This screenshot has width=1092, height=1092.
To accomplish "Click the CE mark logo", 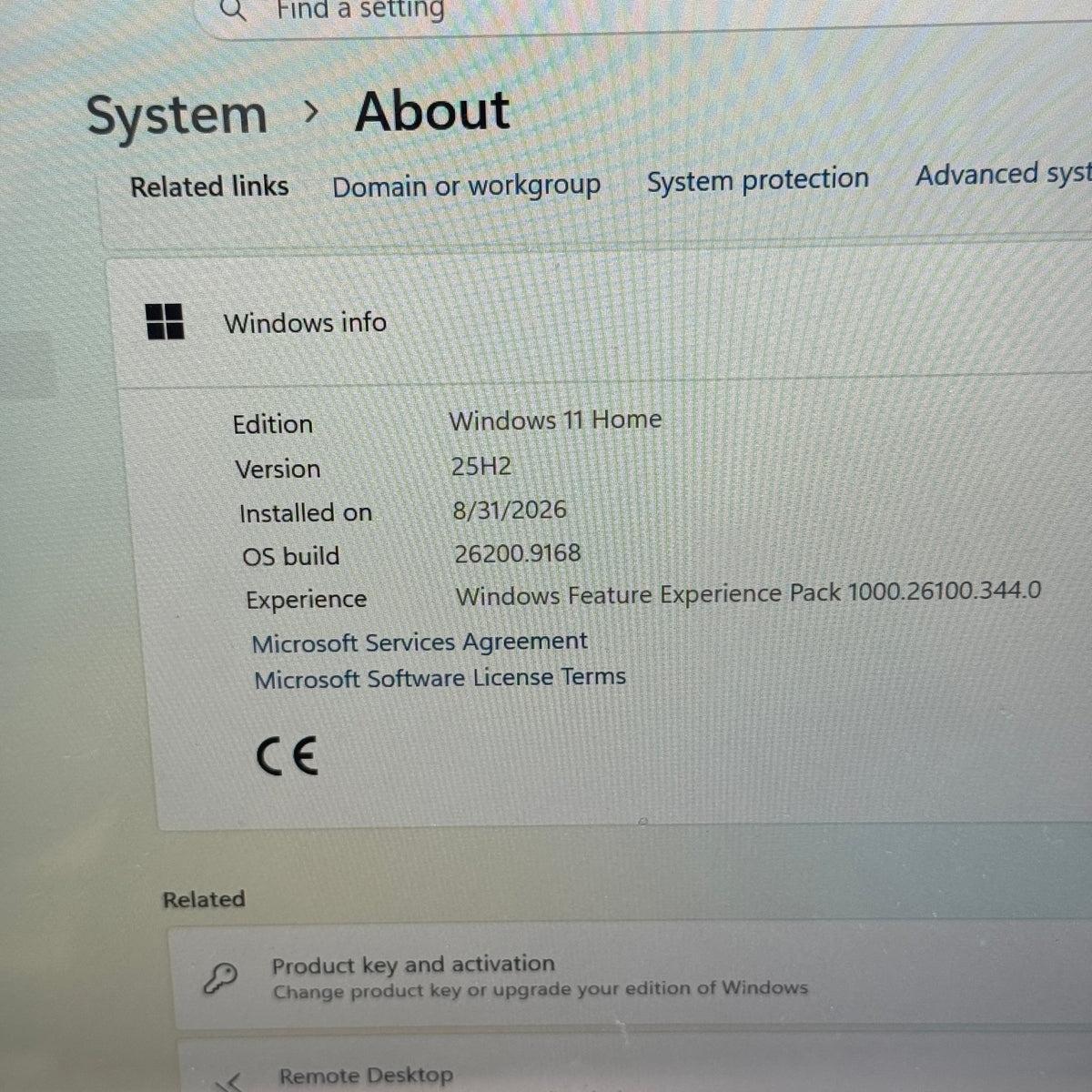I will [287, 755].
